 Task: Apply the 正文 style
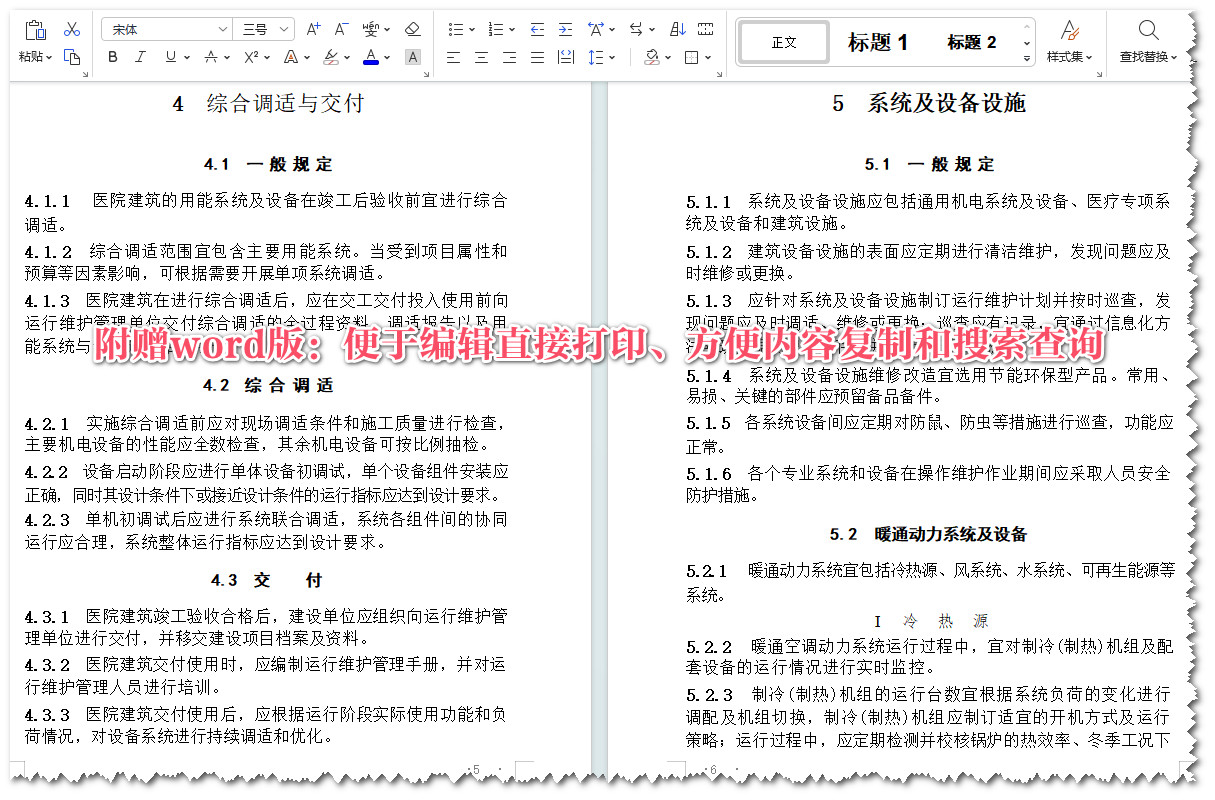(783, 43)
